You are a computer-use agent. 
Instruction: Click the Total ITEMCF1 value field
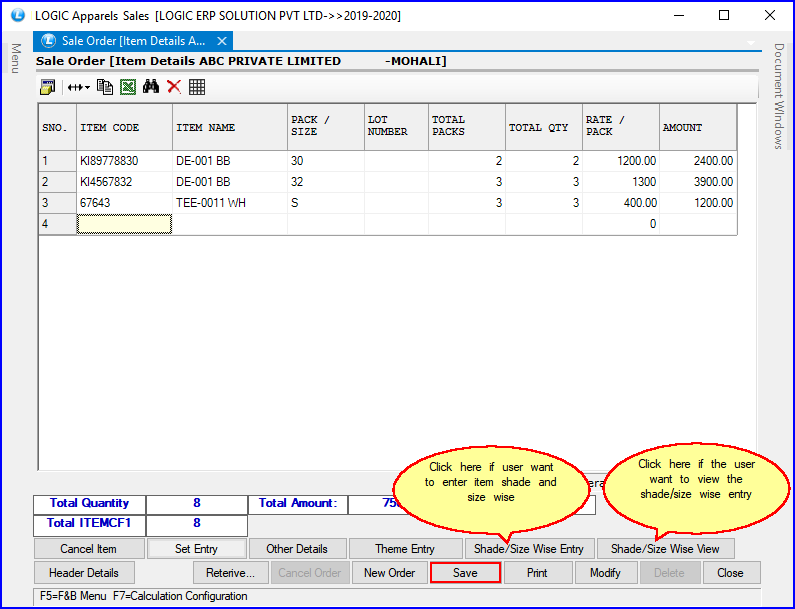click(x=197, y=524)
